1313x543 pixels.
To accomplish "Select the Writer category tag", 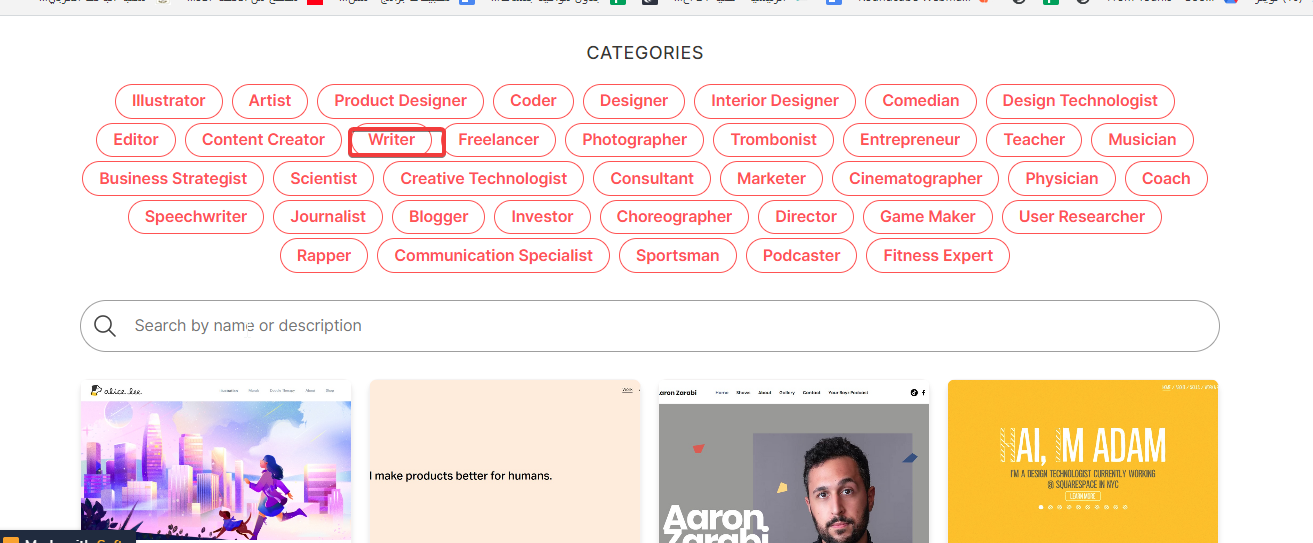I will 391,140.
